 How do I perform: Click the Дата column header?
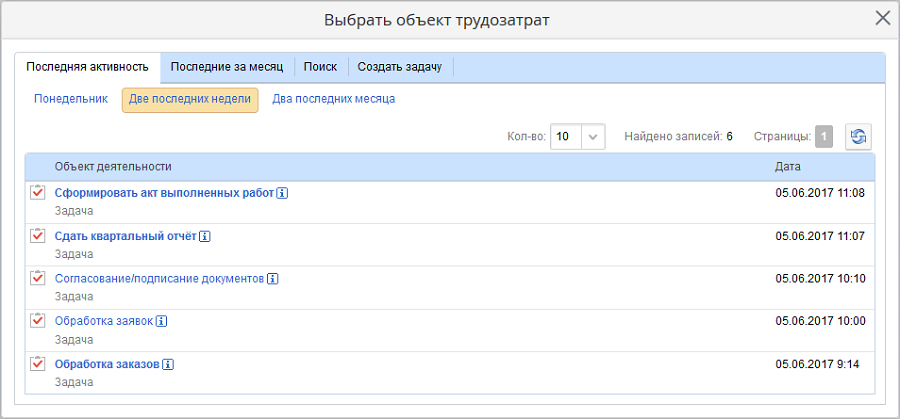[x=787, y=166]
